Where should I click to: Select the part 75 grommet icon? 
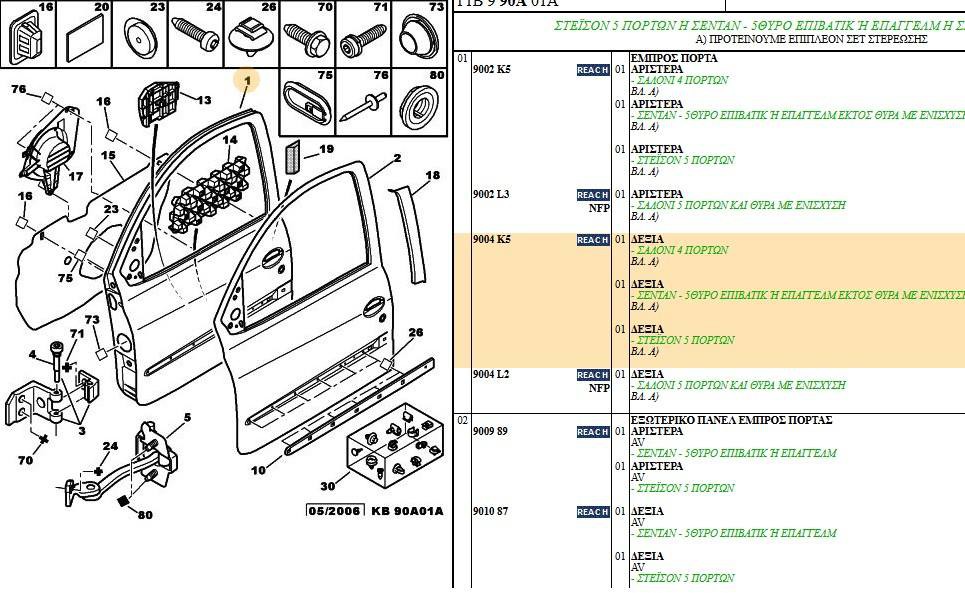[x=308, y=101]
